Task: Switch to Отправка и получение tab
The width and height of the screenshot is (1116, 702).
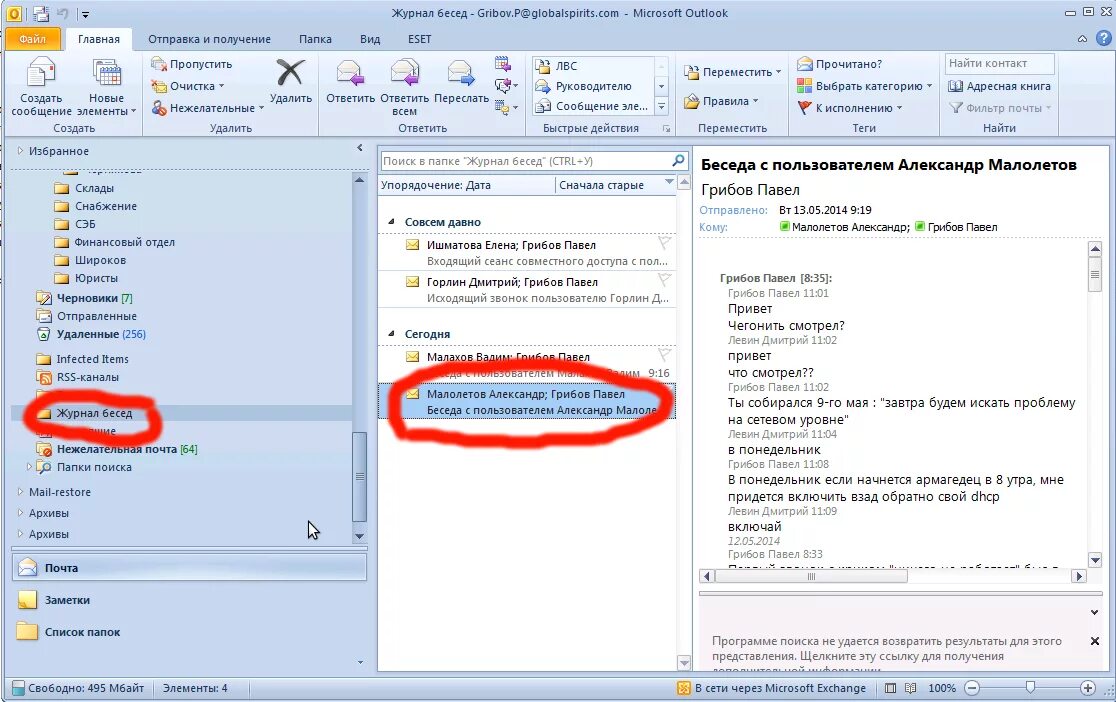Action: pyautogui.click(x=209, y=39)
